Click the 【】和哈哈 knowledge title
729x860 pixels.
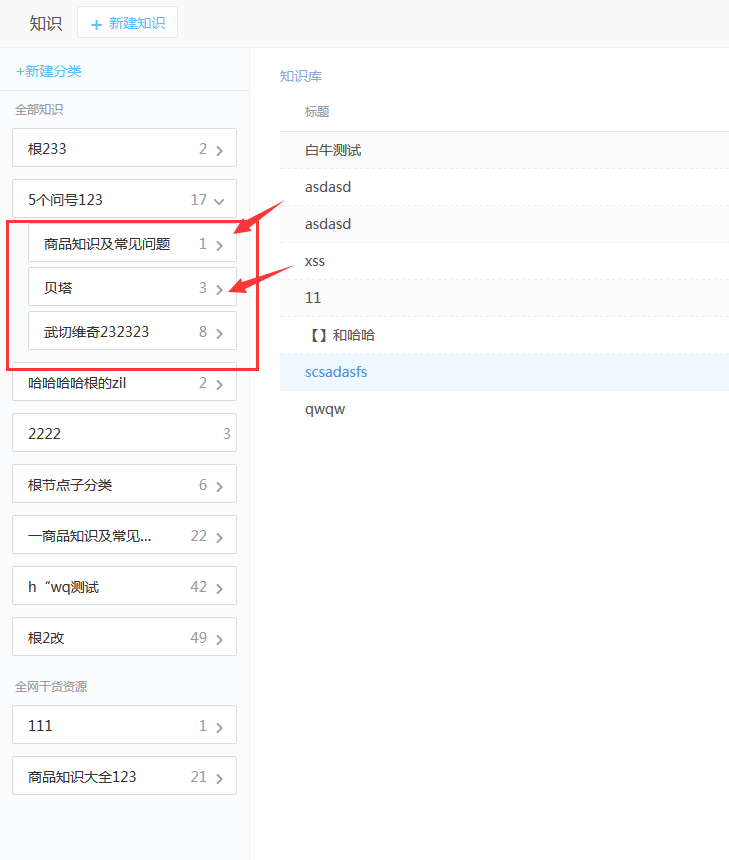[340, 335]
